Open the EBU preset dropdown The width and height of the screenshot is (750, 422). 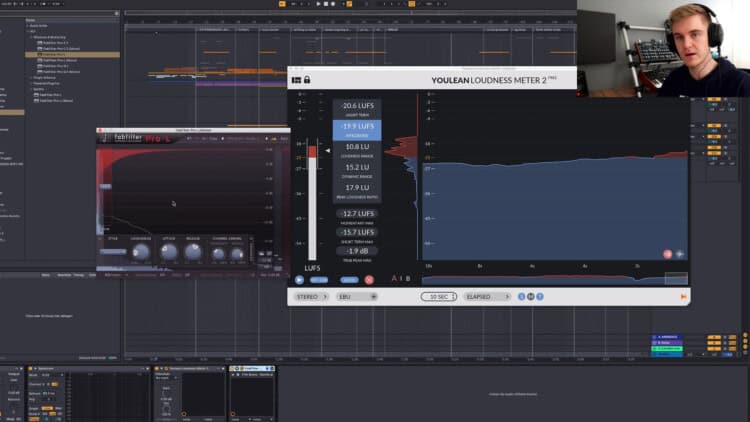[x=357, y=297]
